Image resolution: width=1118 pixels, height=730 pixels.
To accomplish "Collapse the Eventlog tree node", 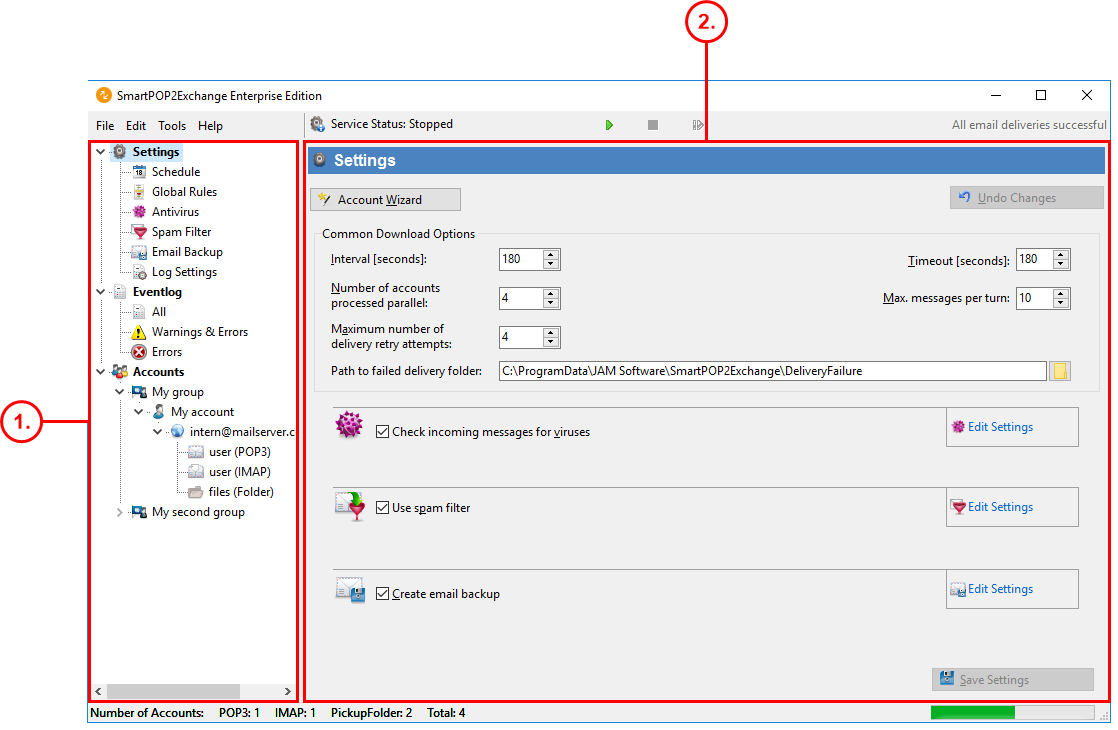I will tap(101, 292).
